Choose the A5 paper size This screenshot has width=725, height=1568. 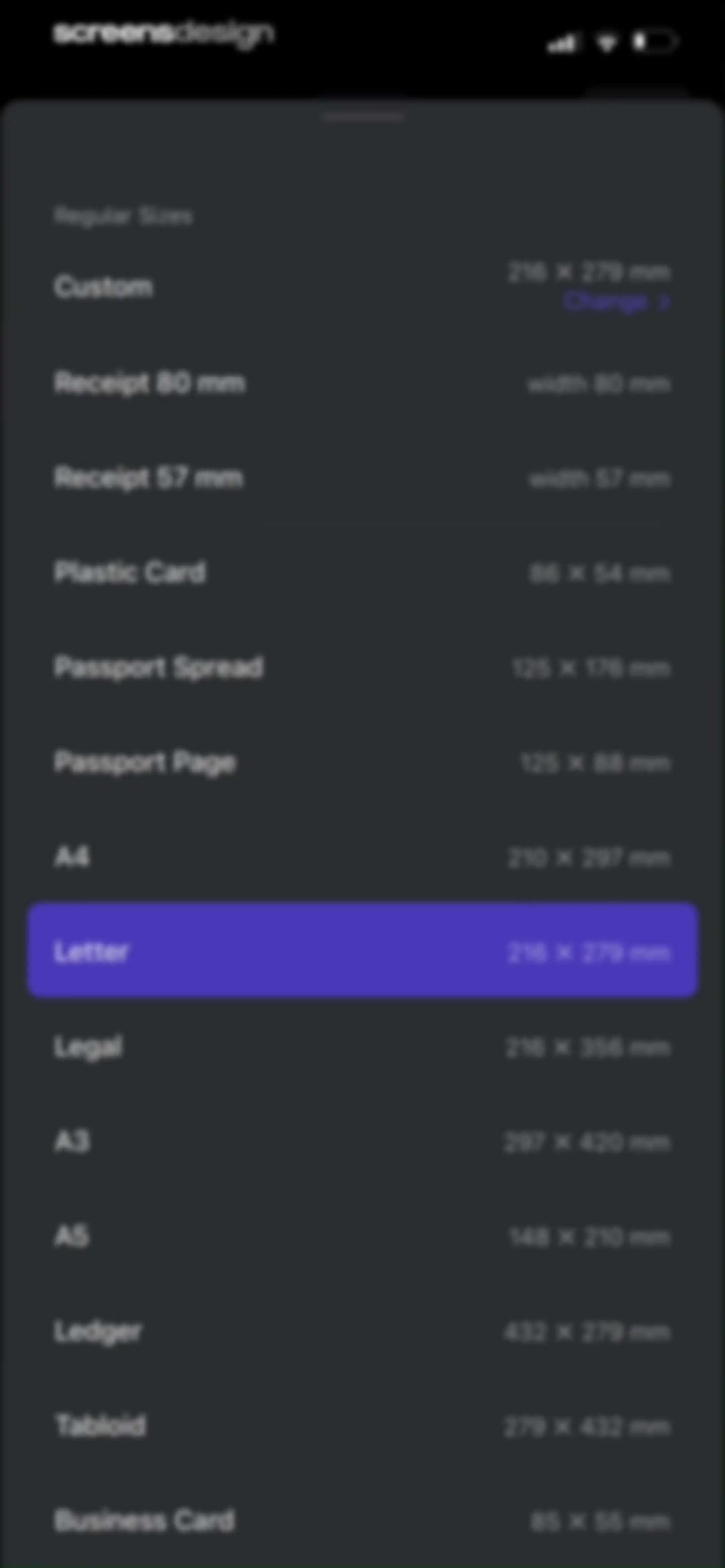pos(362,1236)
